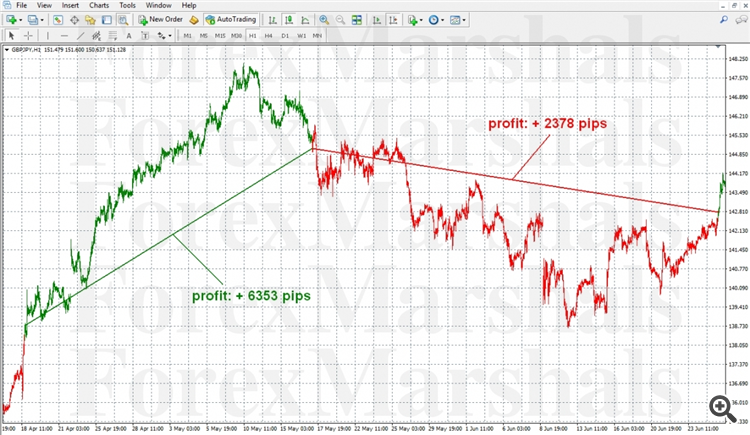Select the arrows drawing tool

161,36
